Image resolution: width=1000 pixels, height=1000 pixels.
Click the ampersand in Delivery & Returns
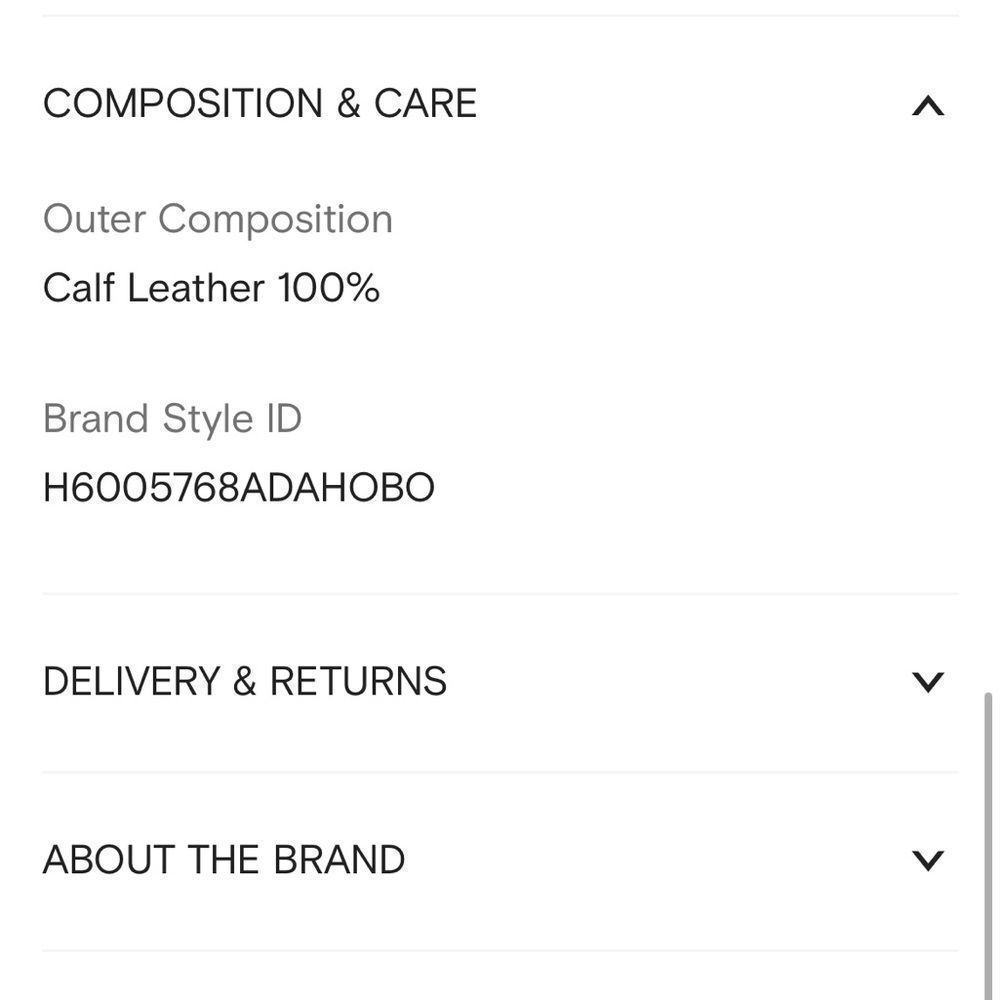pos(245,680)
